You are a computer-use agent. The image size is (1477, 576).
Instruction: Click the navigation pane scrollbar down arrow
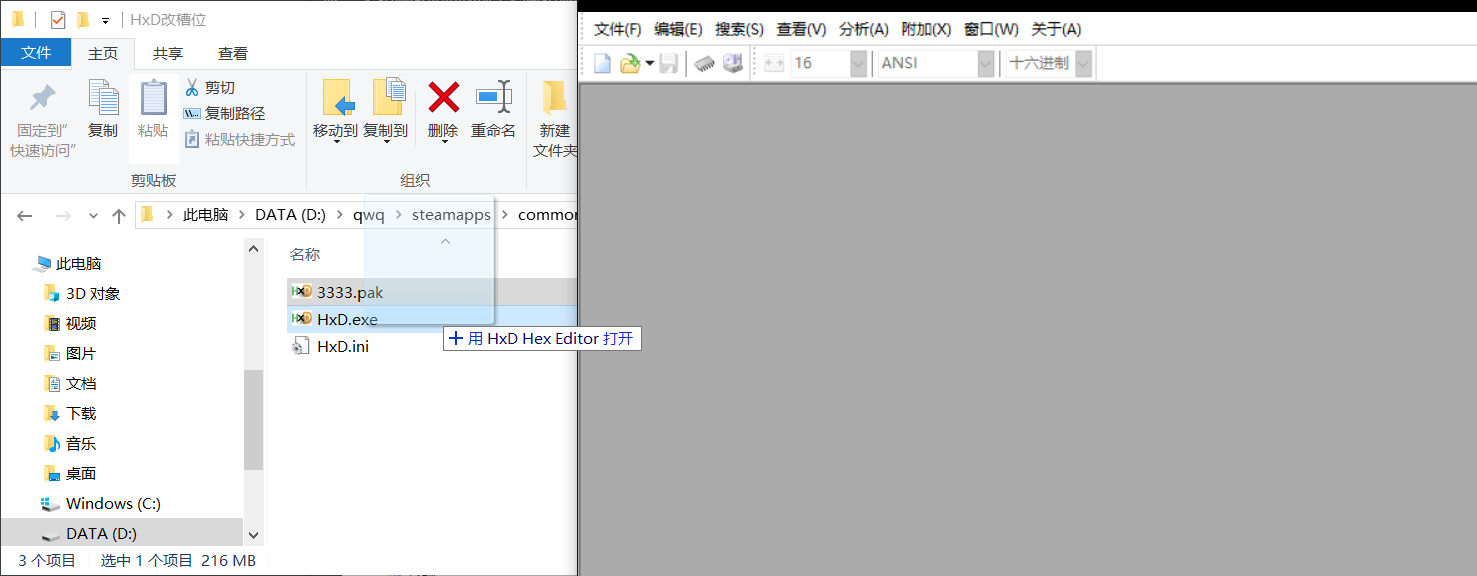point(253,536)
